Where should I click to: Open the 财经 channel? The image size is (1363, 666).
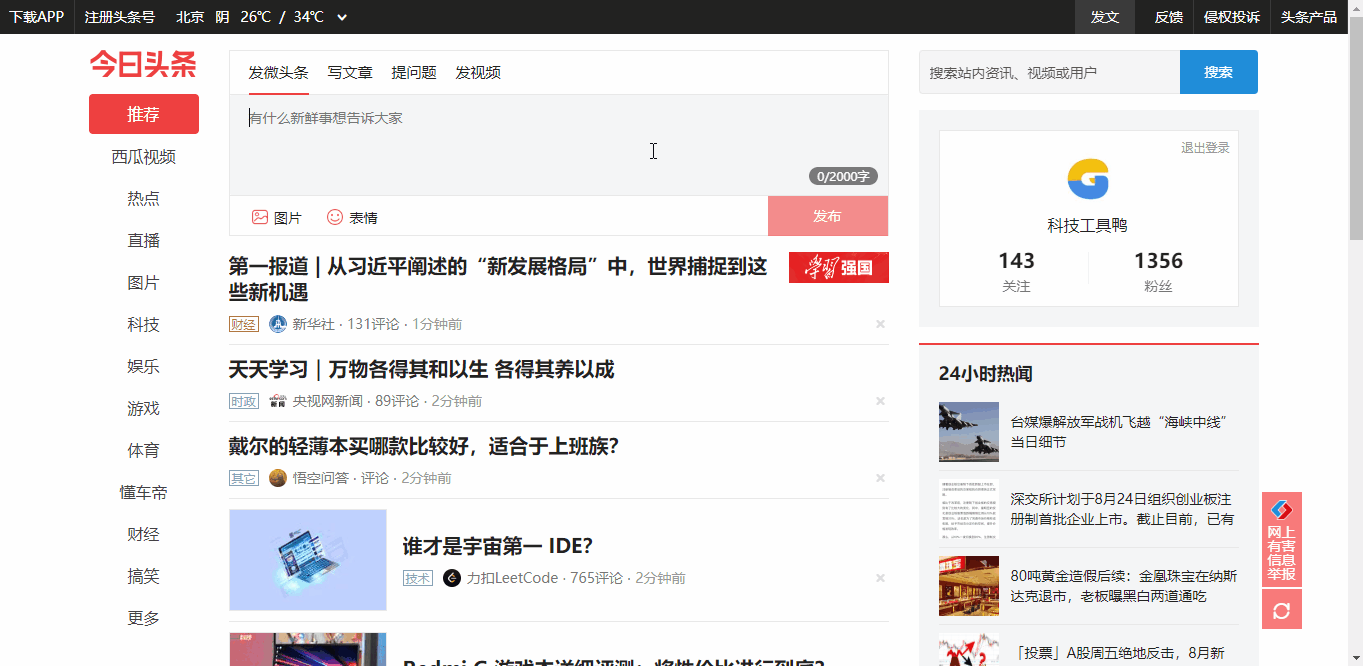point(144,535)
